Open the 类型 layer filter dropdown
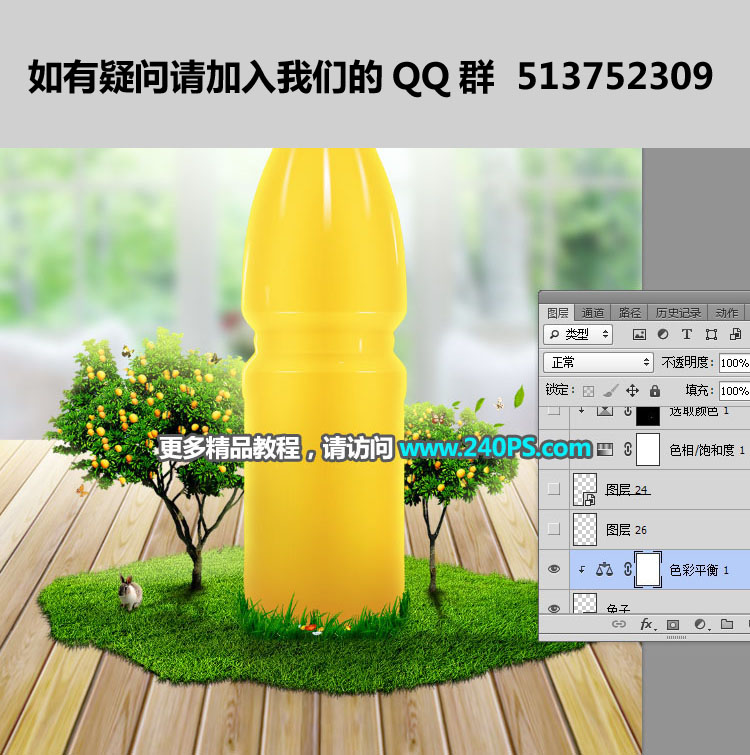Screen dimensions: 750x755 click(580, 334)
